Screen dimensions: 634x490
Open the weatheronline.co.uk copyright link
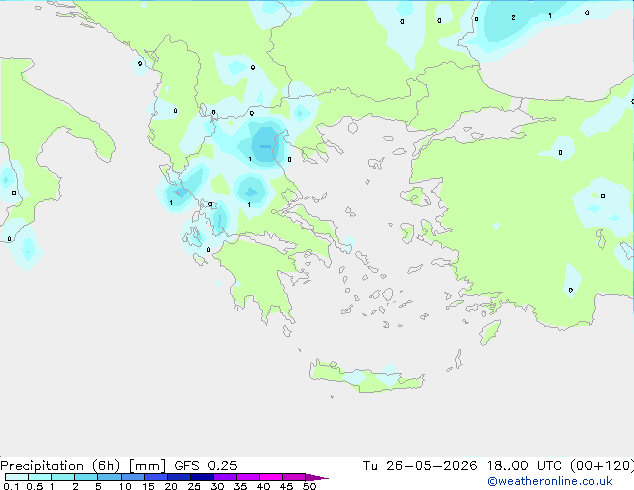(550, 481)
